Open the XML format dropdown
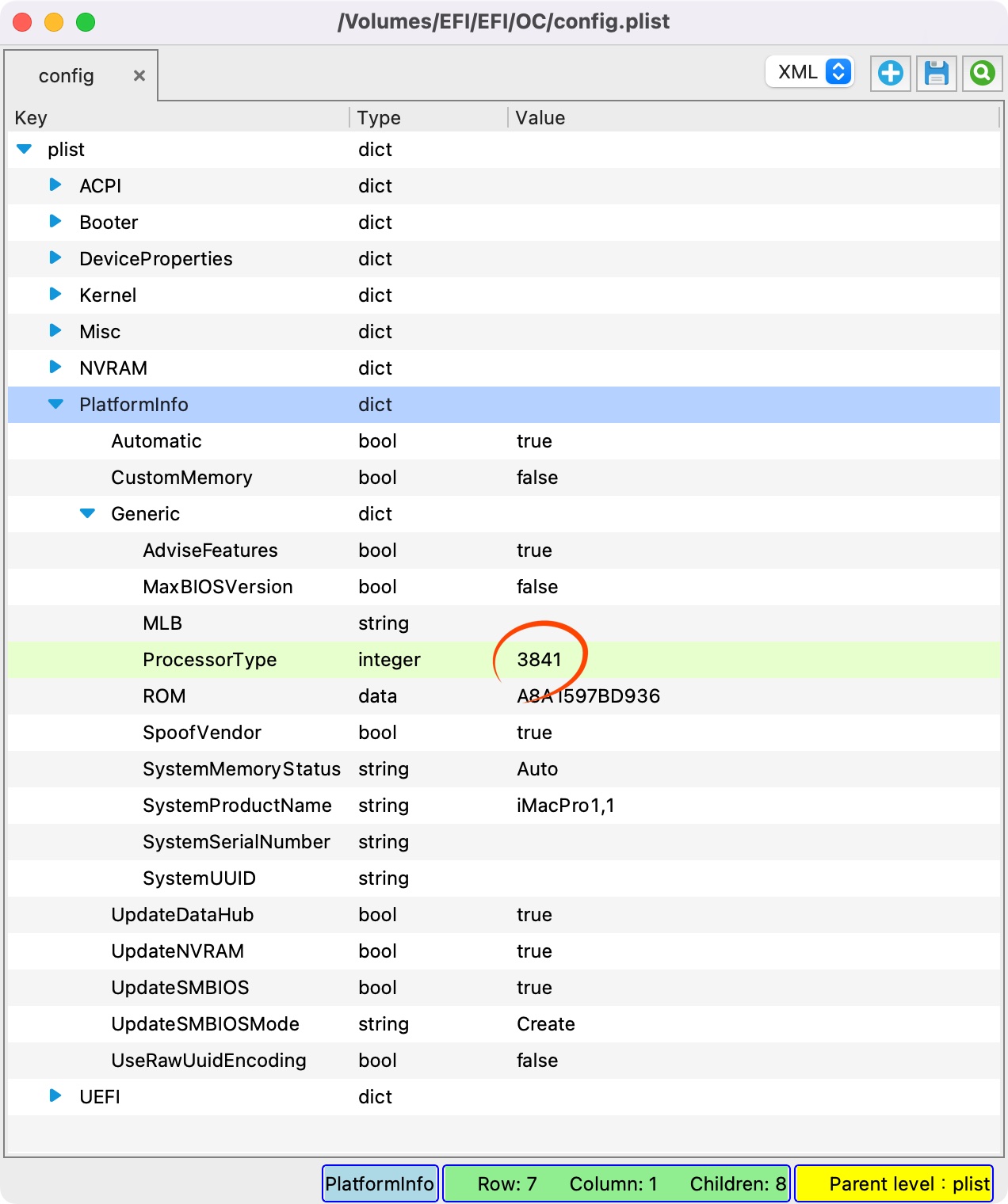The height and width of the screenshot is (1204, 1008). 810,72
